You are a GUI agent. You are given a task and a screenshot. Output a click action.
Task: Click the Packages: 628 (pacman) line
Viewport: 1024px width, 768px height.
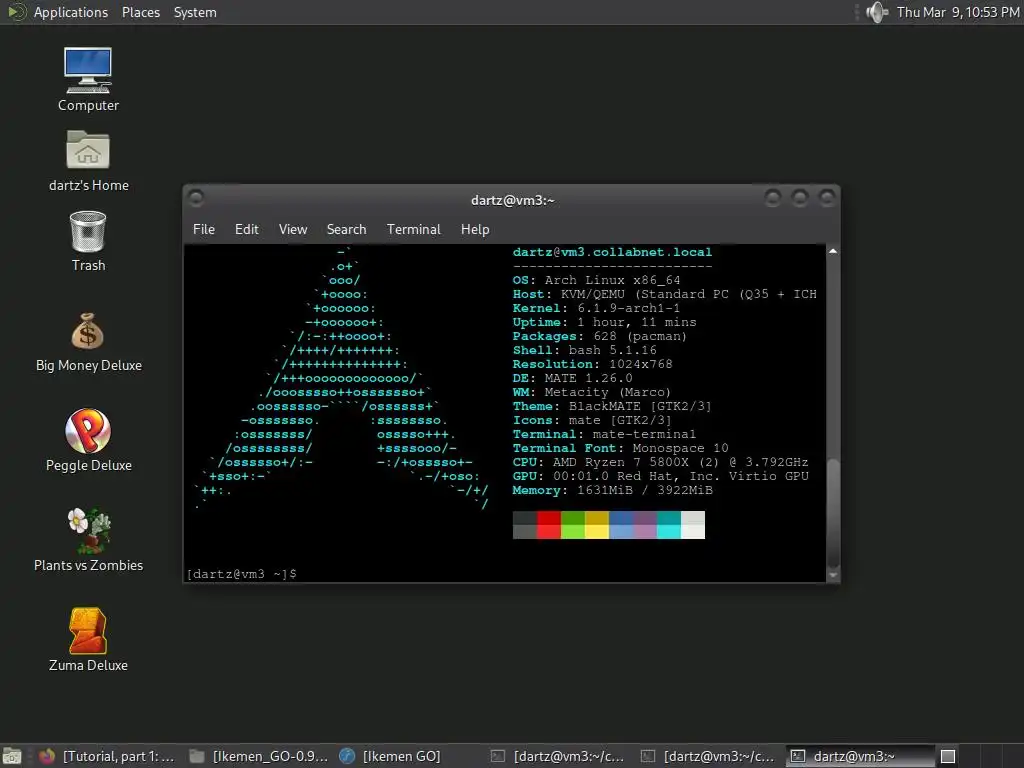600,336
